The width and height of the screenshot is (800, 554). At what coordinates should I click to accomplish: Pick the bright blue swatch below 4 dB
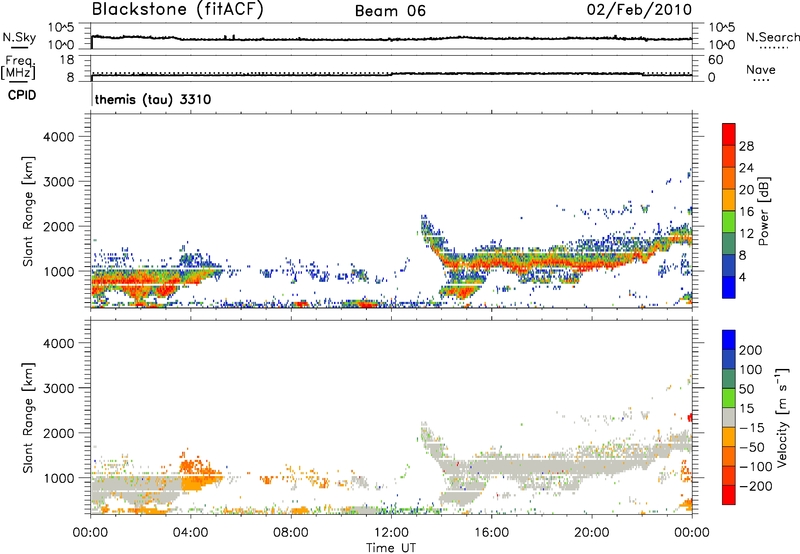(x=729, y=287)
